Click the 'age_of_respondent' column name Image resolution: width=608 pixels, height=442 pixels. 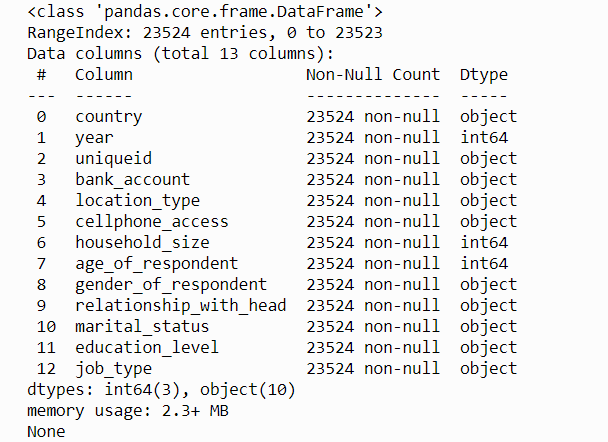coord(157,263)
